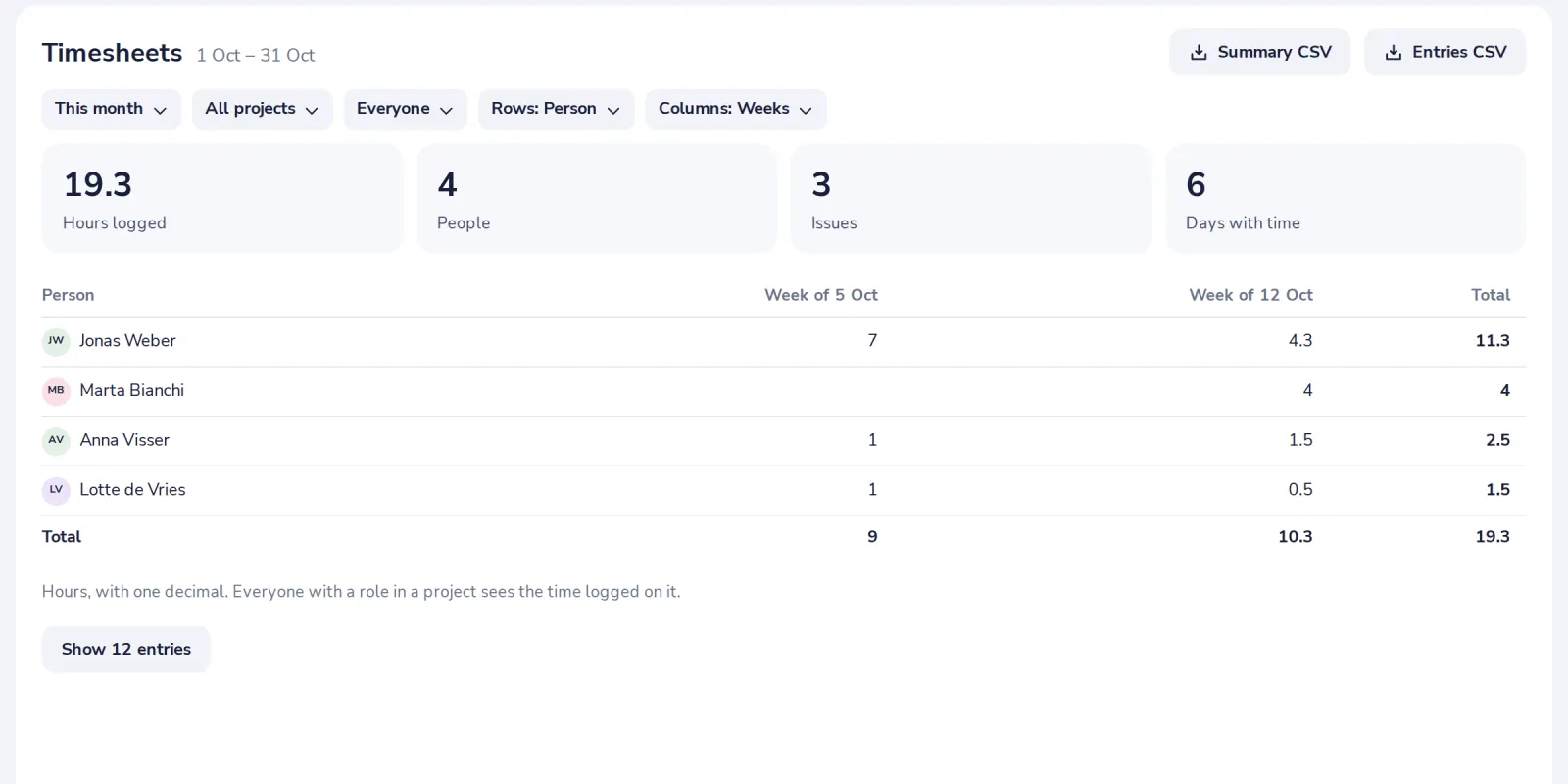
Task: Click the People summary card
Action: (597, 199)
